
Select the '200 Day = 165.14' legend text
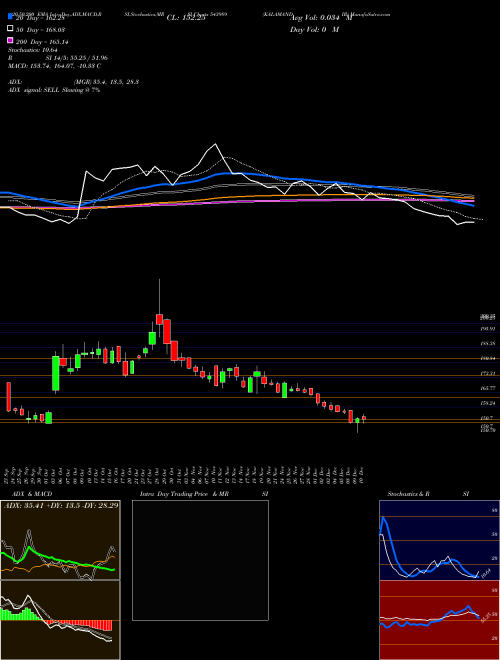(42, 42)
